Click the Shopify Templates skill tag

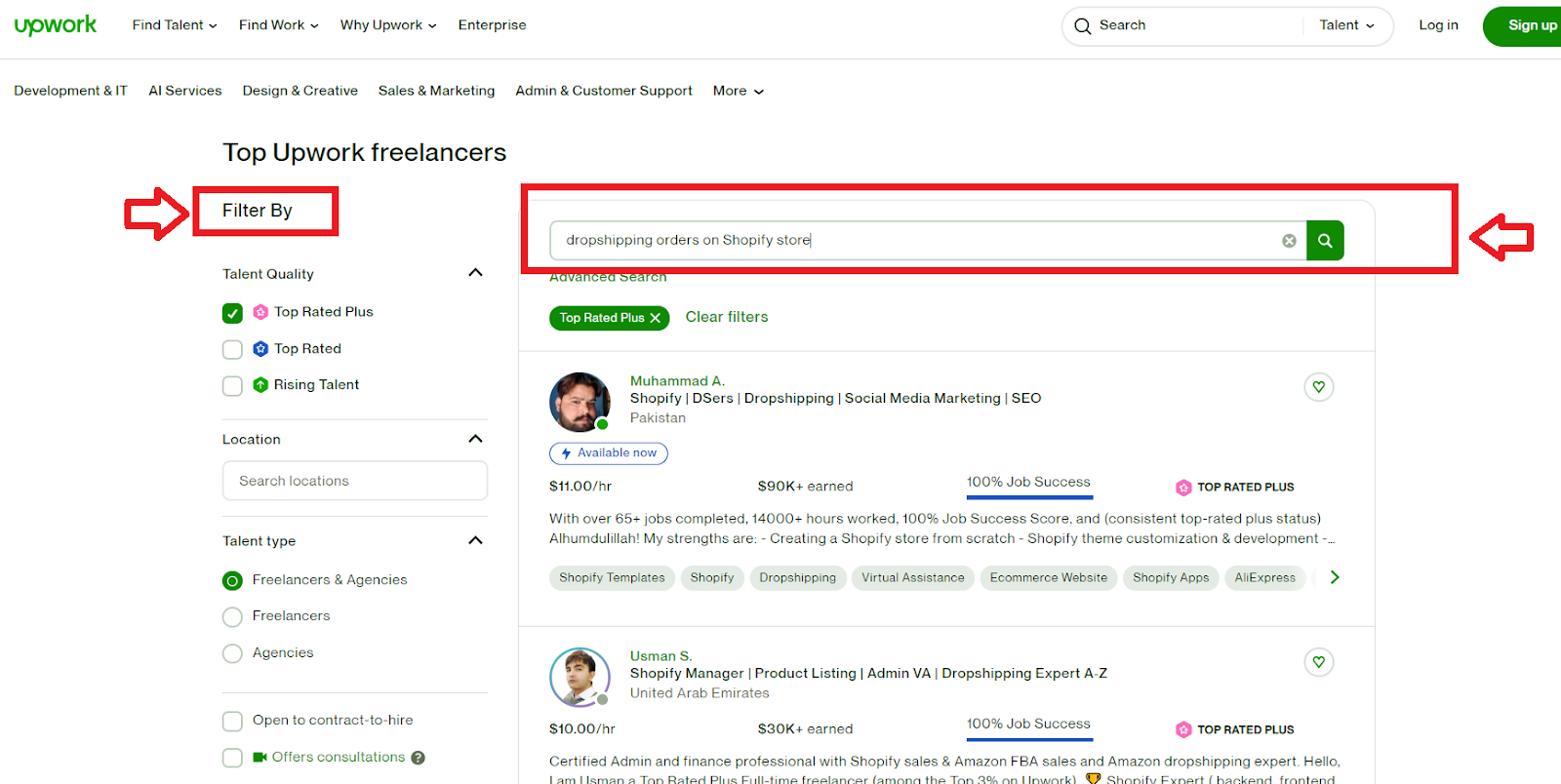[612, 578]
